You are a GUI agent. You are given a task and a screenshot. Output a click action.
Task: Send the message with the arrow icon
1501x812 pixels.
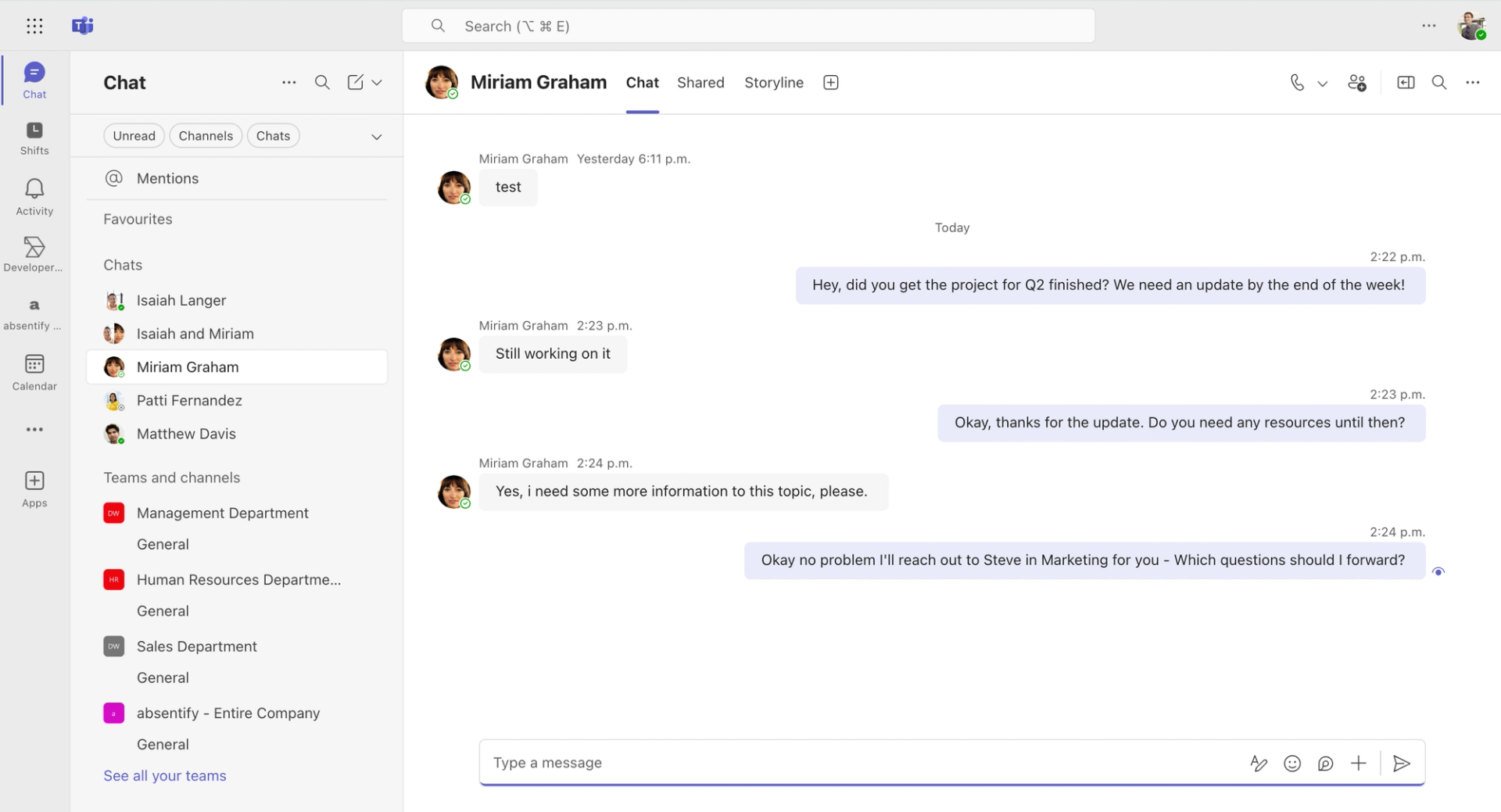click(x=1402, y=764)
